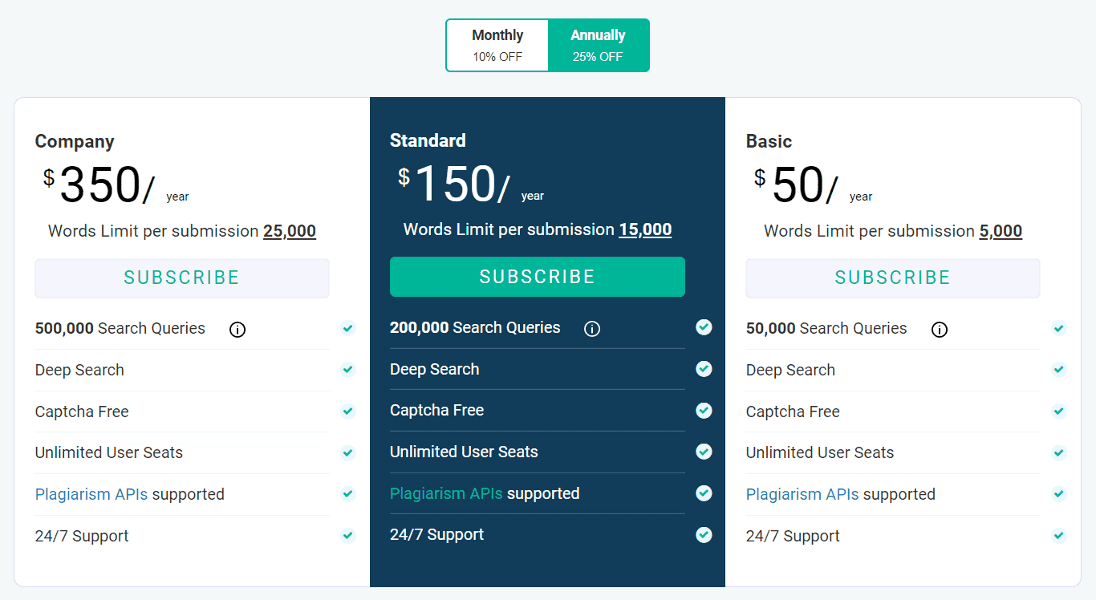Click info icon beside 200,000 Search Queries
Screen dimensions: 1096x600
pyautogui.click(x=592, y=328)
